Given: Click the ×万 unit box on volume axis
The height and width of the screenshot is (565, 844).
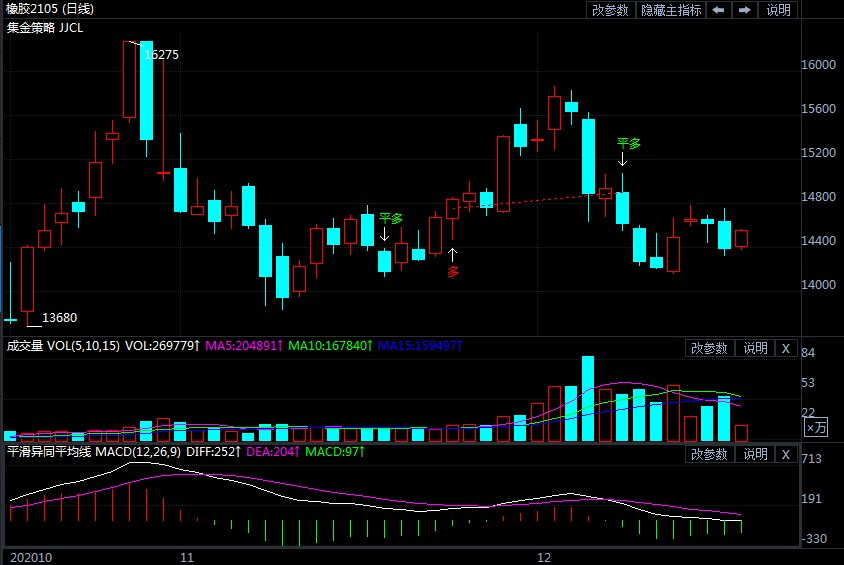Looking at the screenshot, I should [x=816, y=427].
